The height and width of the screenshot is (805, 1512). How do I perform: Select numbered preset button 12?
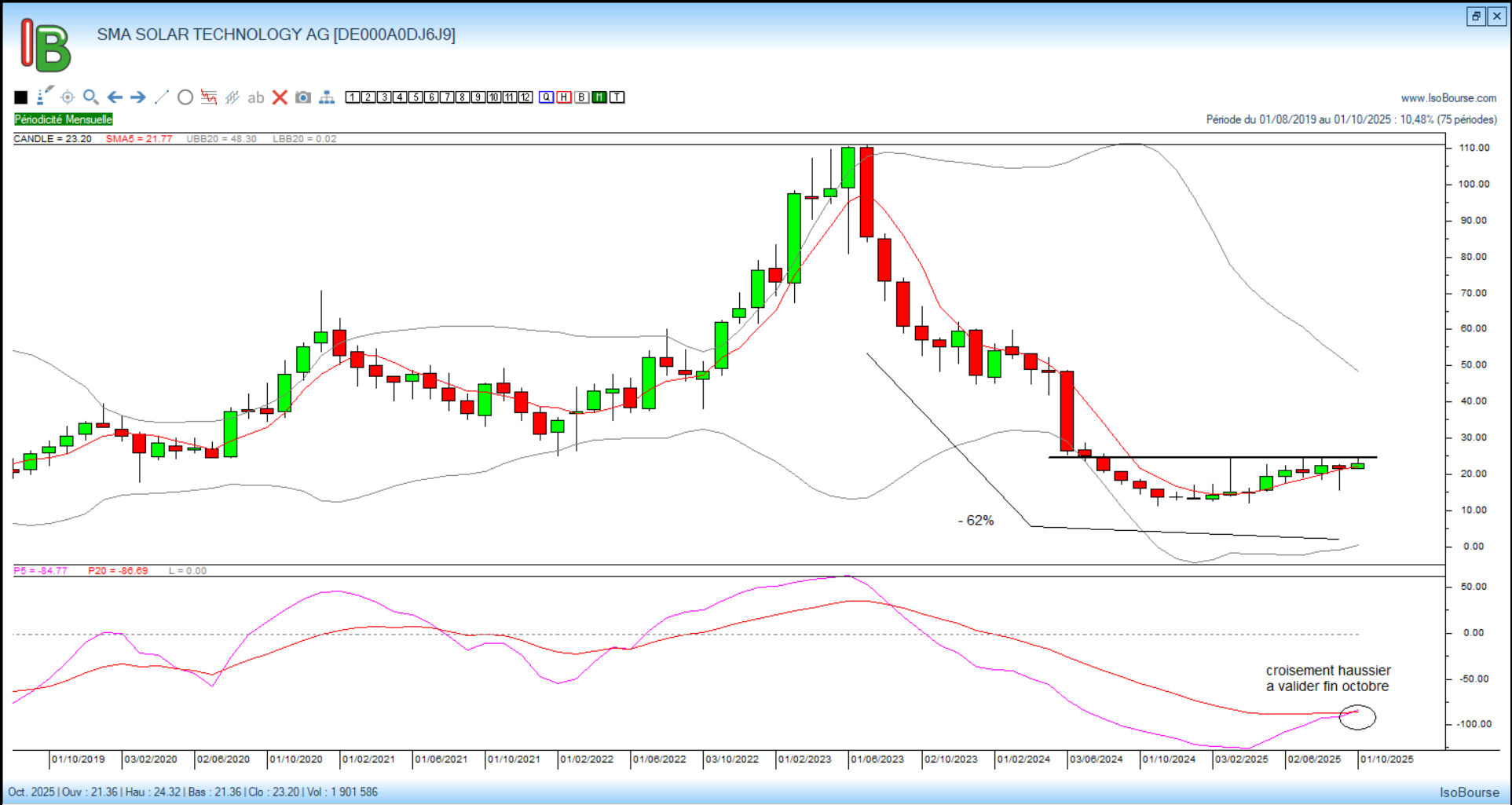(x=525, y=97)
